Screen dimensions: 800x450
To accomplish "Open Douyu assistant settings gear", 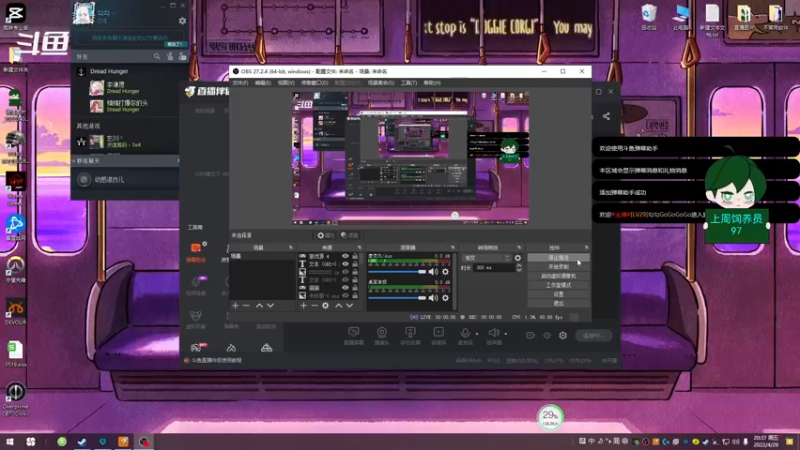I will pyautogui.click(x=563, y=336).
